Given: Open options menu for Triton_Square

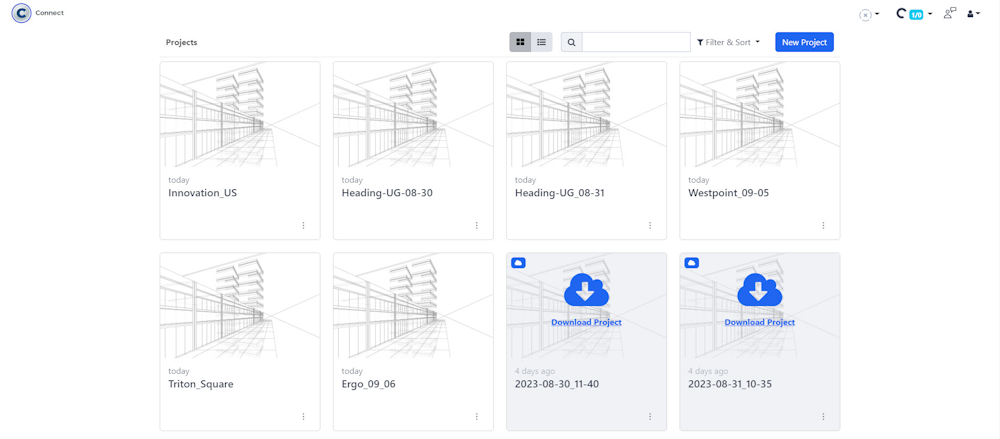Looking at the screenshot, I should point(303,416).
